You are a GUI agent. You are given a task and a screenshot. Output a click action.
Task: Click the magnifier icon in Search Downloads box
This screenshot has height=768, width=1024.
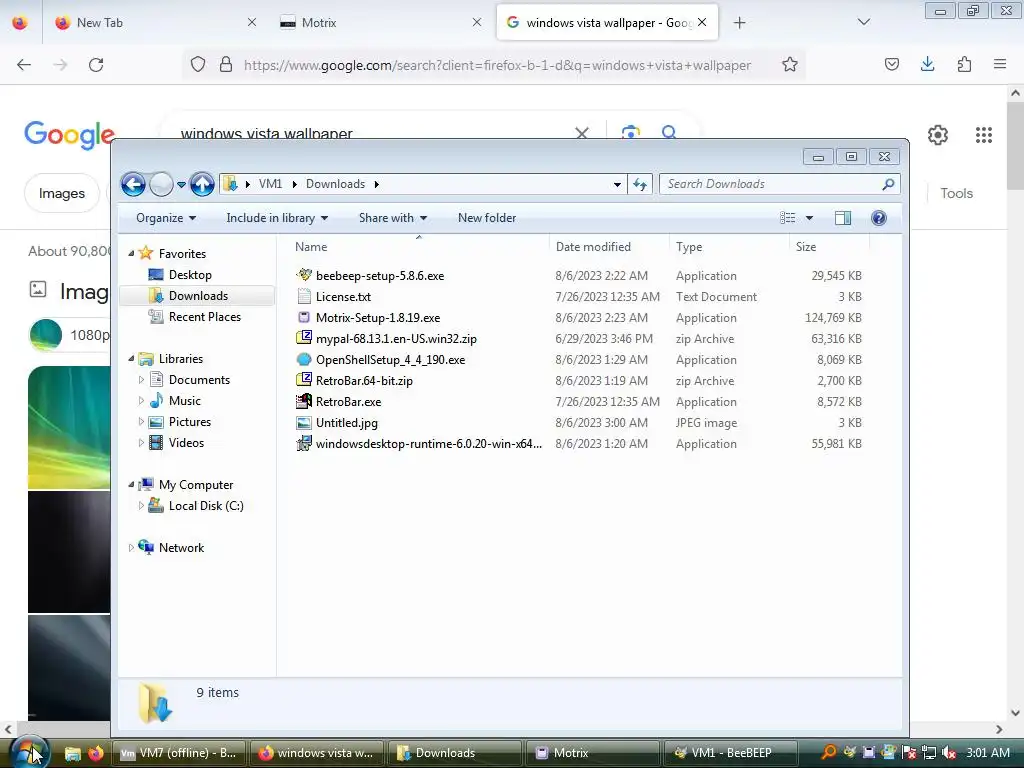point(888,185)
